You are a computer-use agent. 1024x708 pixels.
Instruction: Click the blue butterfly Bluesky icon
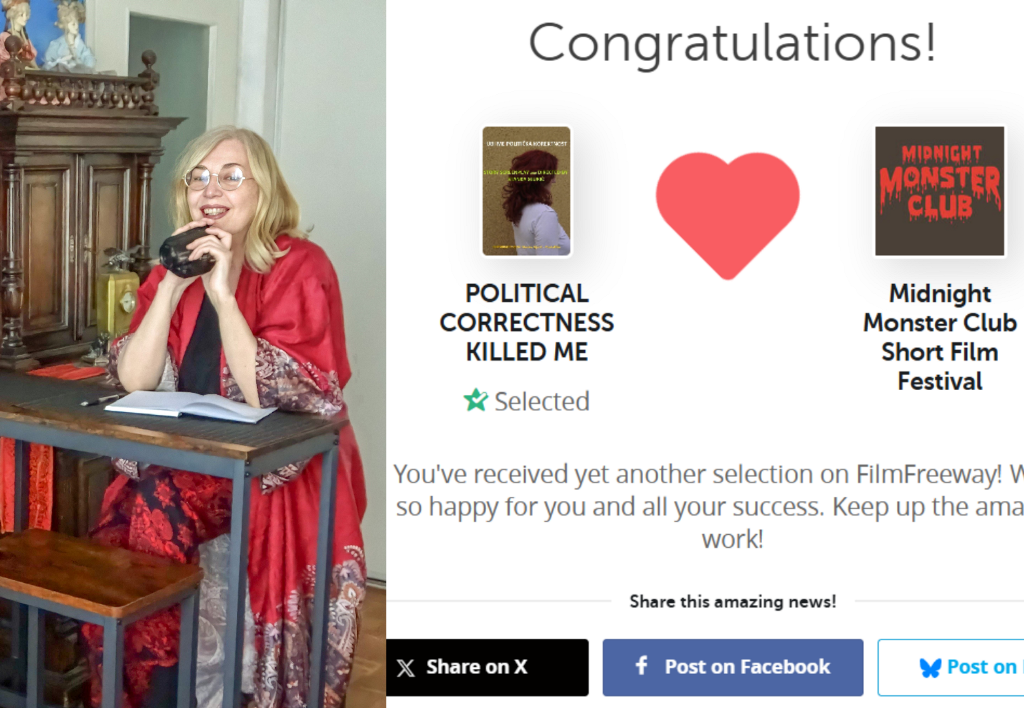(x=930, y=668)
